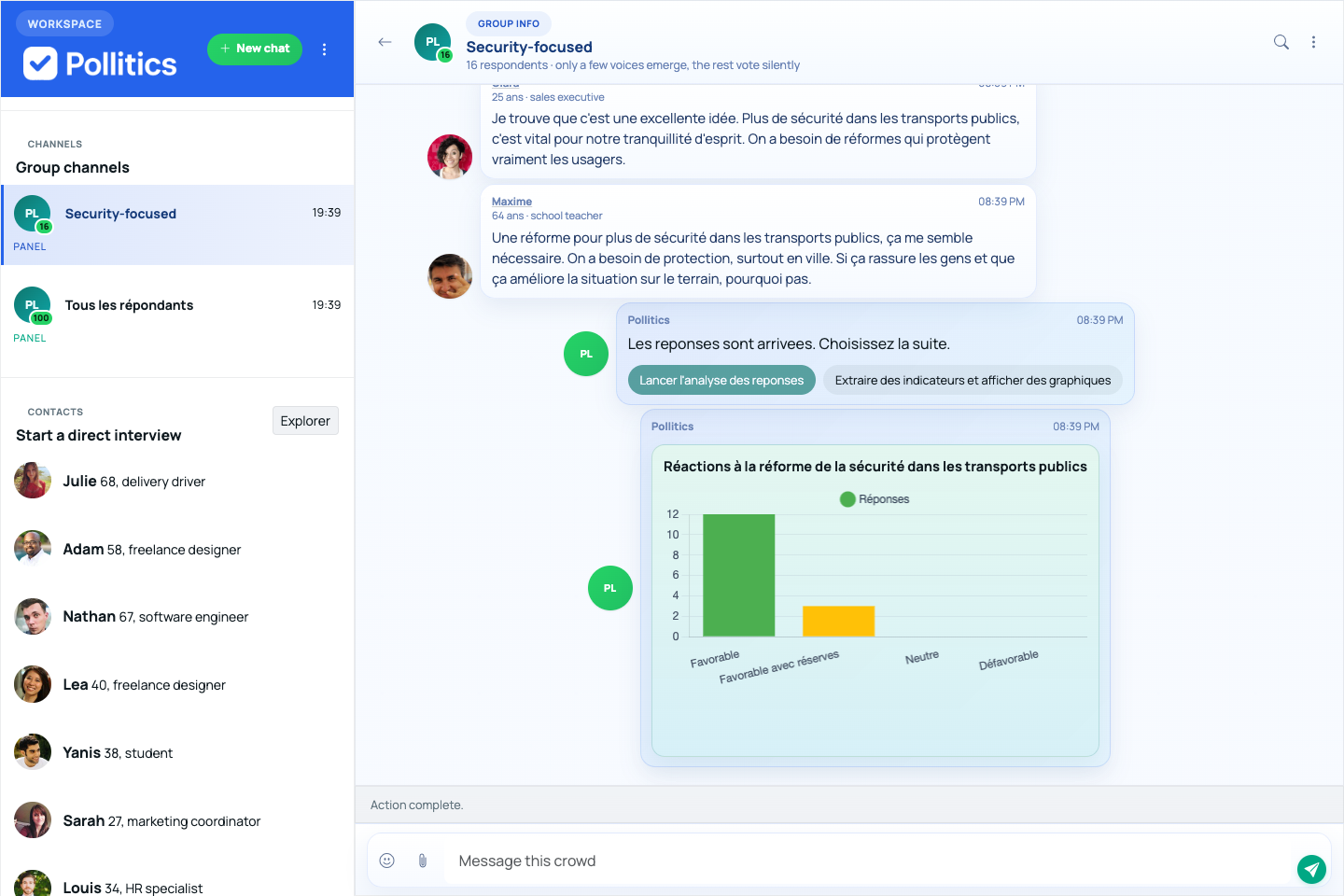Launch Lancer l'analyse des reponses
This screenshot has height=896, width=1344.
click(721, 380)
